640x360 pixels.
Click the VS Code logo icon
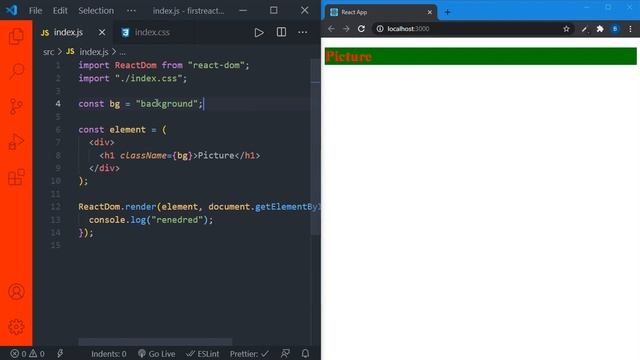pyautogui.click(x=11, y=10)
